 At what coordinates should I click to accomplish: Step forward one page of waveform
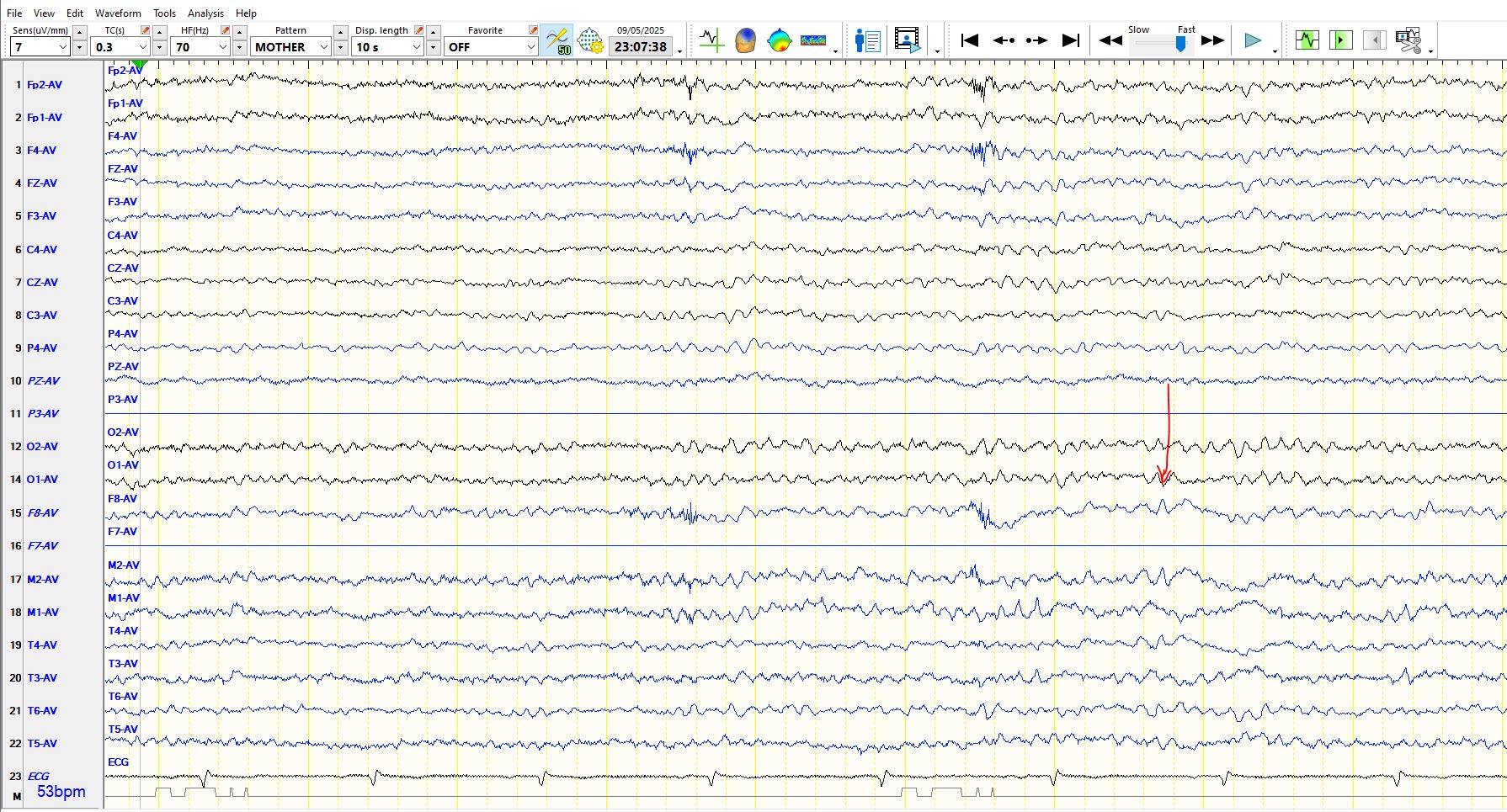(x=1036, y=40)
